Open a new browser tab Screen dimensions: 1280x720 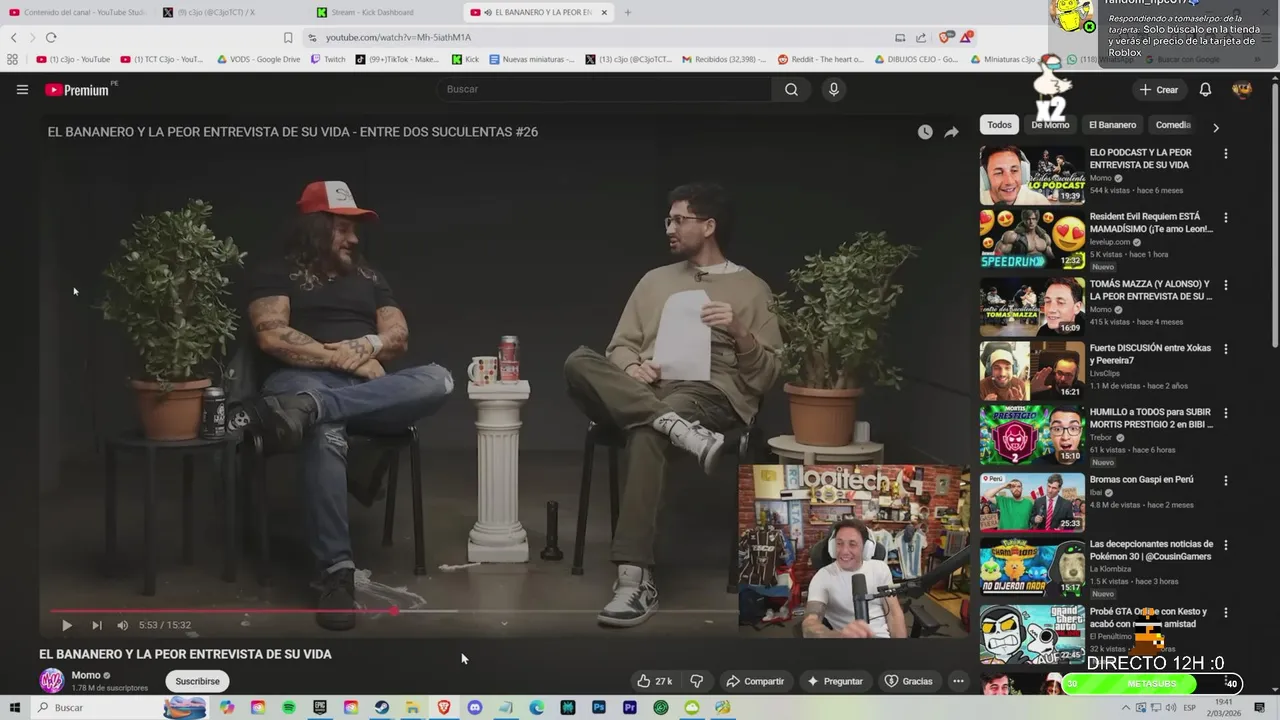(628, 12)
